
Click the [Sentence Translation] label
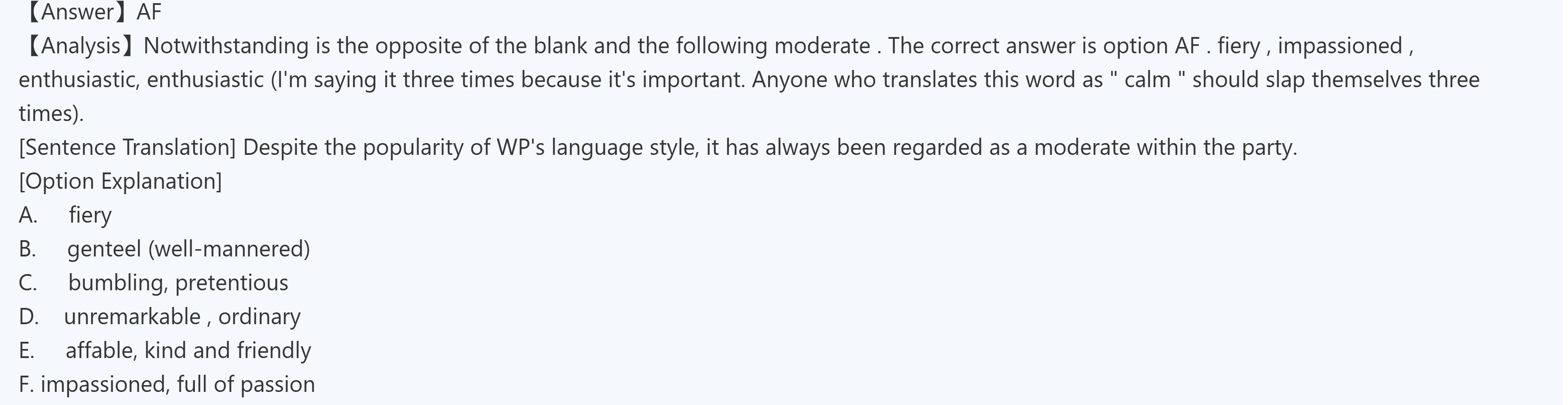[x=127, y=147]
